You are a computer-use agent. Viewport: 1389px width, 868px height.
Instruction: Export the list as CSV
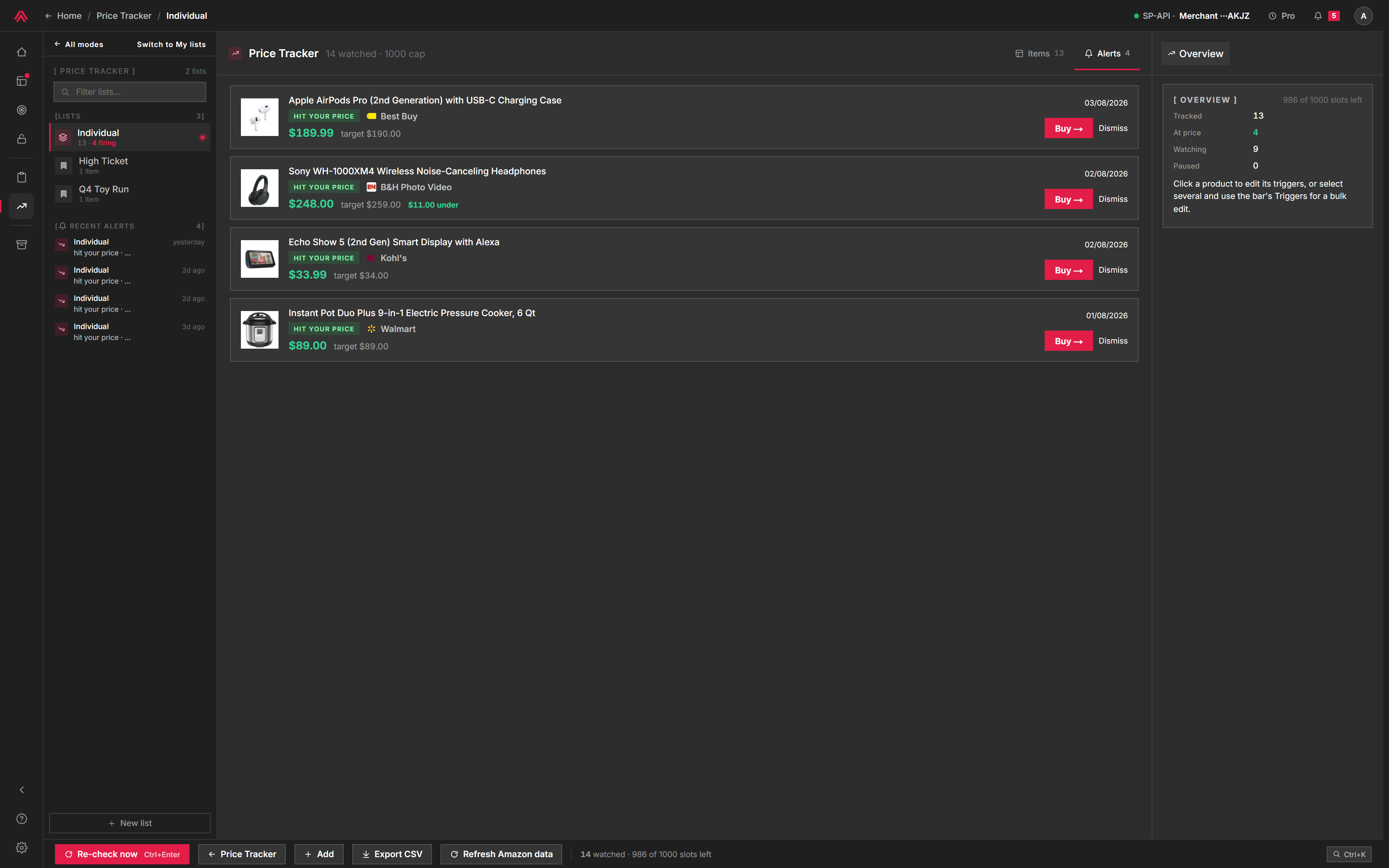pyautogui.click(x=392, y=854)
